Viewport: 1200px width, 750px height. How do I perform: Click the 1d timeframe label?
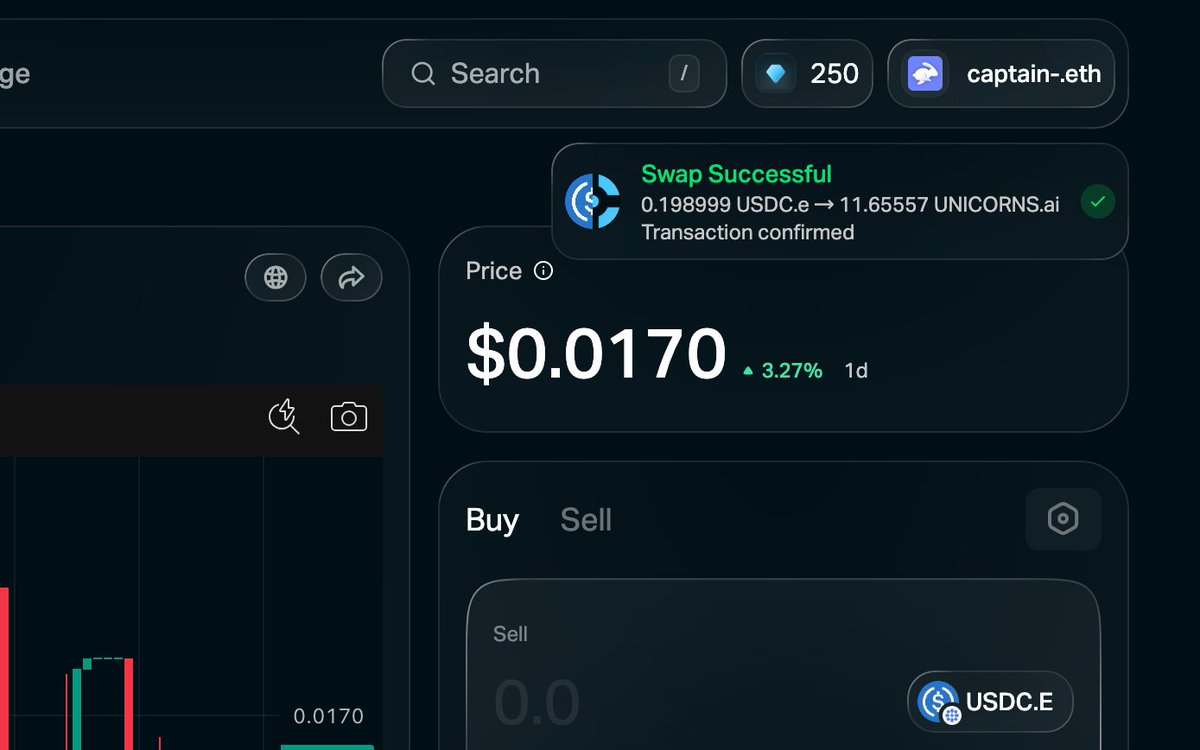tap(856, 371)
